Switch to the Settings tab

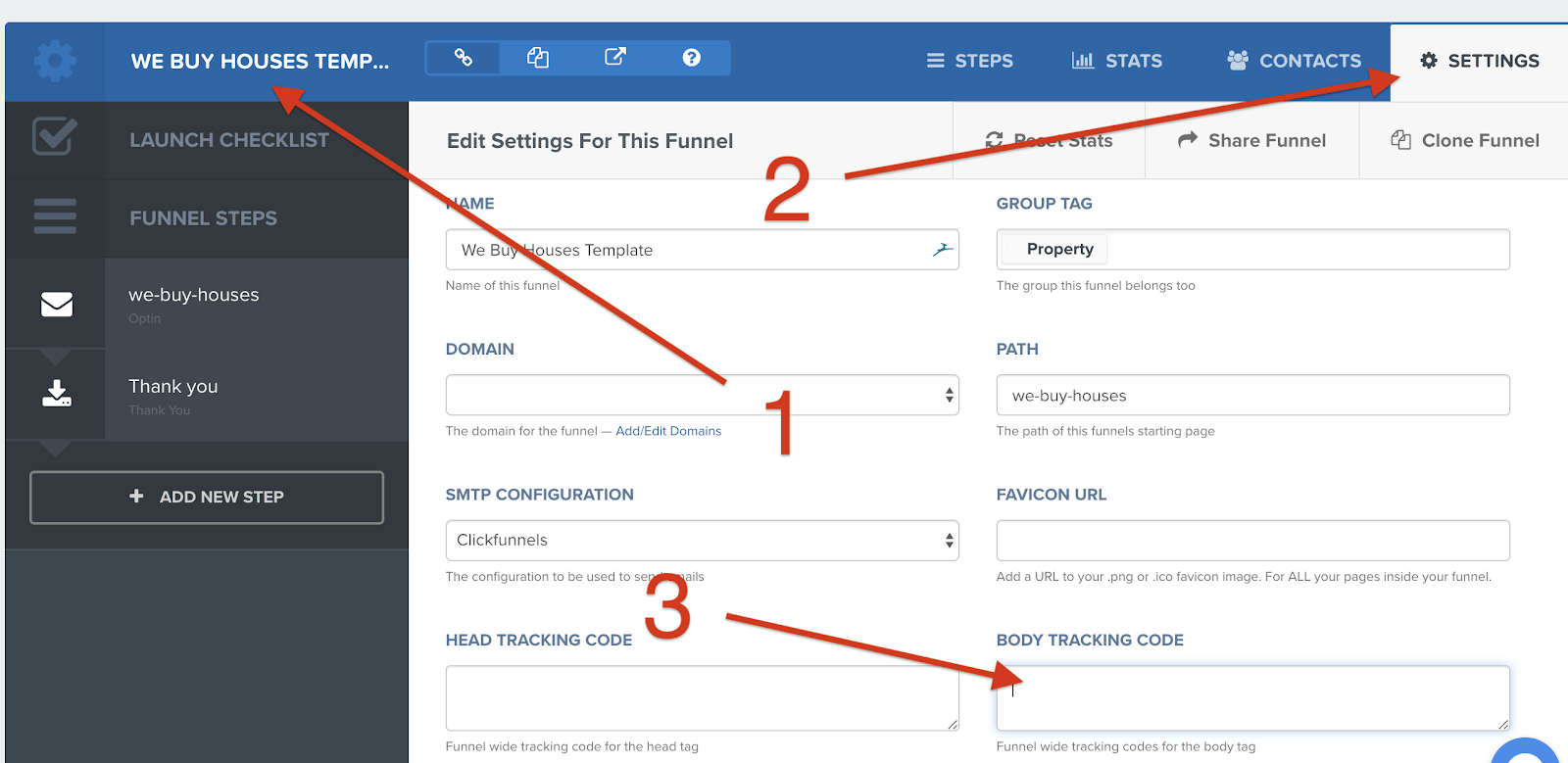click(x=1480, y=61)
